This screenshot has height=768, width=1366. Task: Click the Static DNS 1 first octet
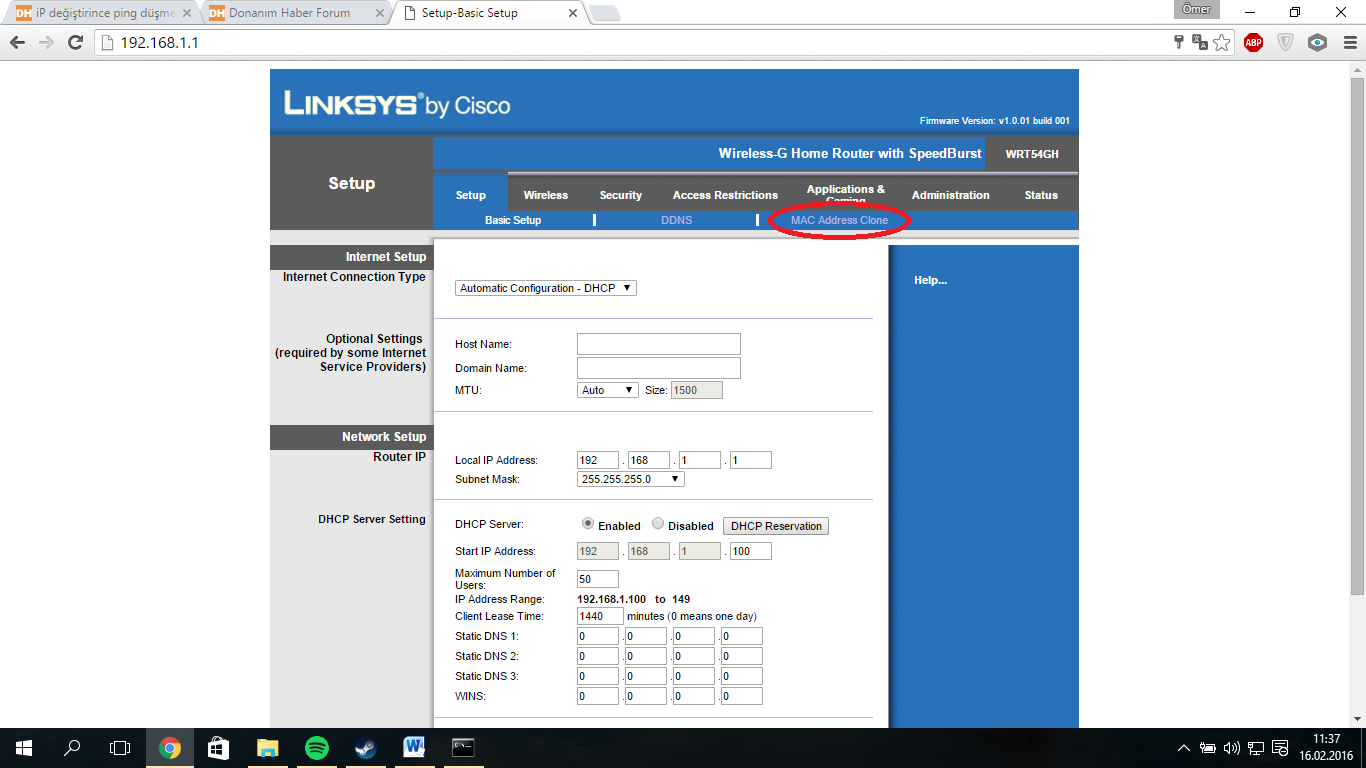tap(598, 636)
